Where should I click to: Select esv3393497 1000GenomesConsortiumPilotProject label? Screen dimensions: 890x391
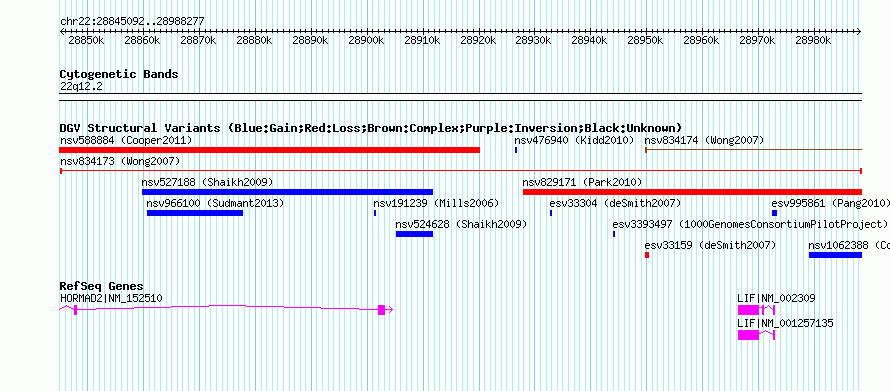click(x=750, y=224)
